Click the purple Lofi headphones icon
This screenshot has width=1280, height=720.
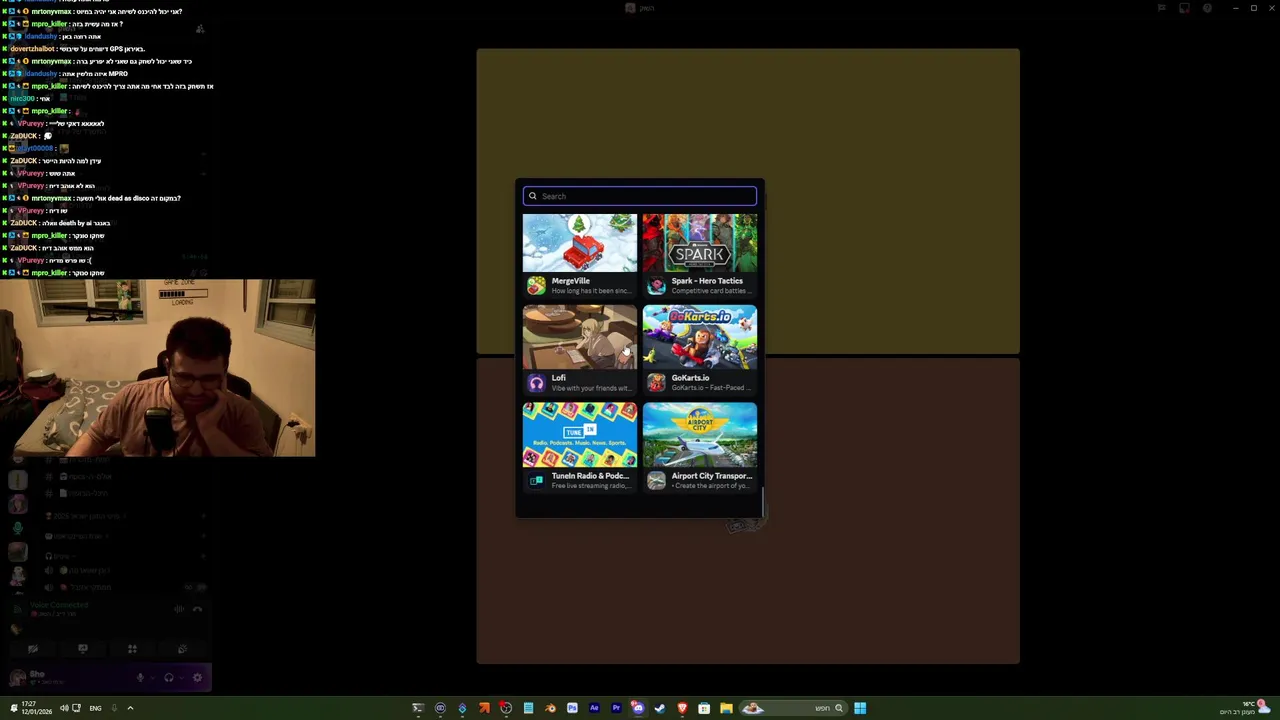[x=537, y=383]
